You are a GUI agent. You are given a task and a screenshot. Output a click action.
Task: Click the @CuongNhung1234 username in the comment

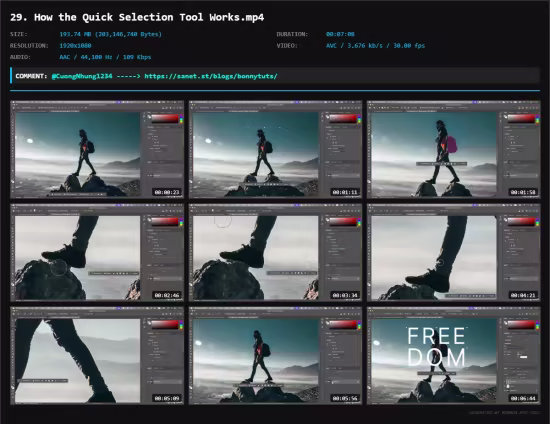click(x=82, y=76)
